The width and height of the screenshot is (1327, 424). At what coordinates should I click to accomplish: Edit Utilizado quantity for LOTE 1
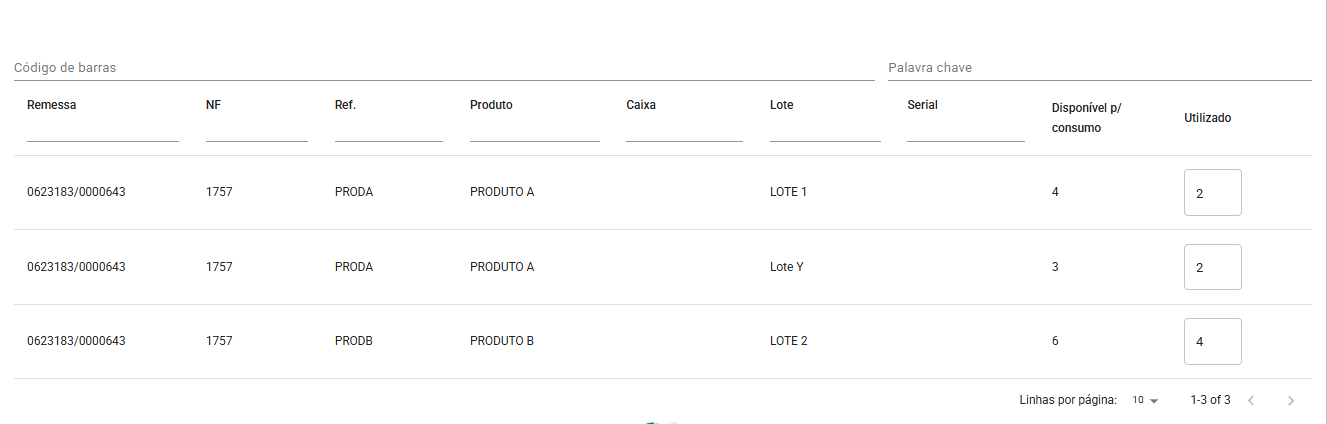[1213, 192]
